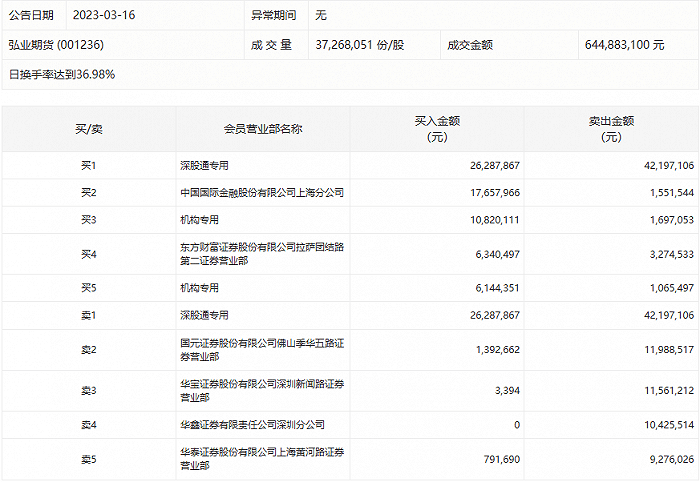The image size is (700, 482).
Task: Select buy amount 10,820,111 in row 买3
Action: pyautogui.click(x=492, y=219)
